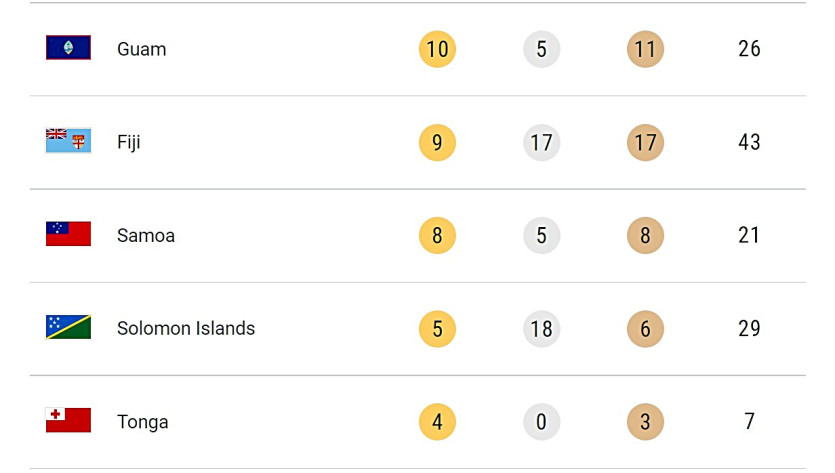Click Guam's bronze medal badge
This screenshot has width=835, height=473.
coord(645,49)
